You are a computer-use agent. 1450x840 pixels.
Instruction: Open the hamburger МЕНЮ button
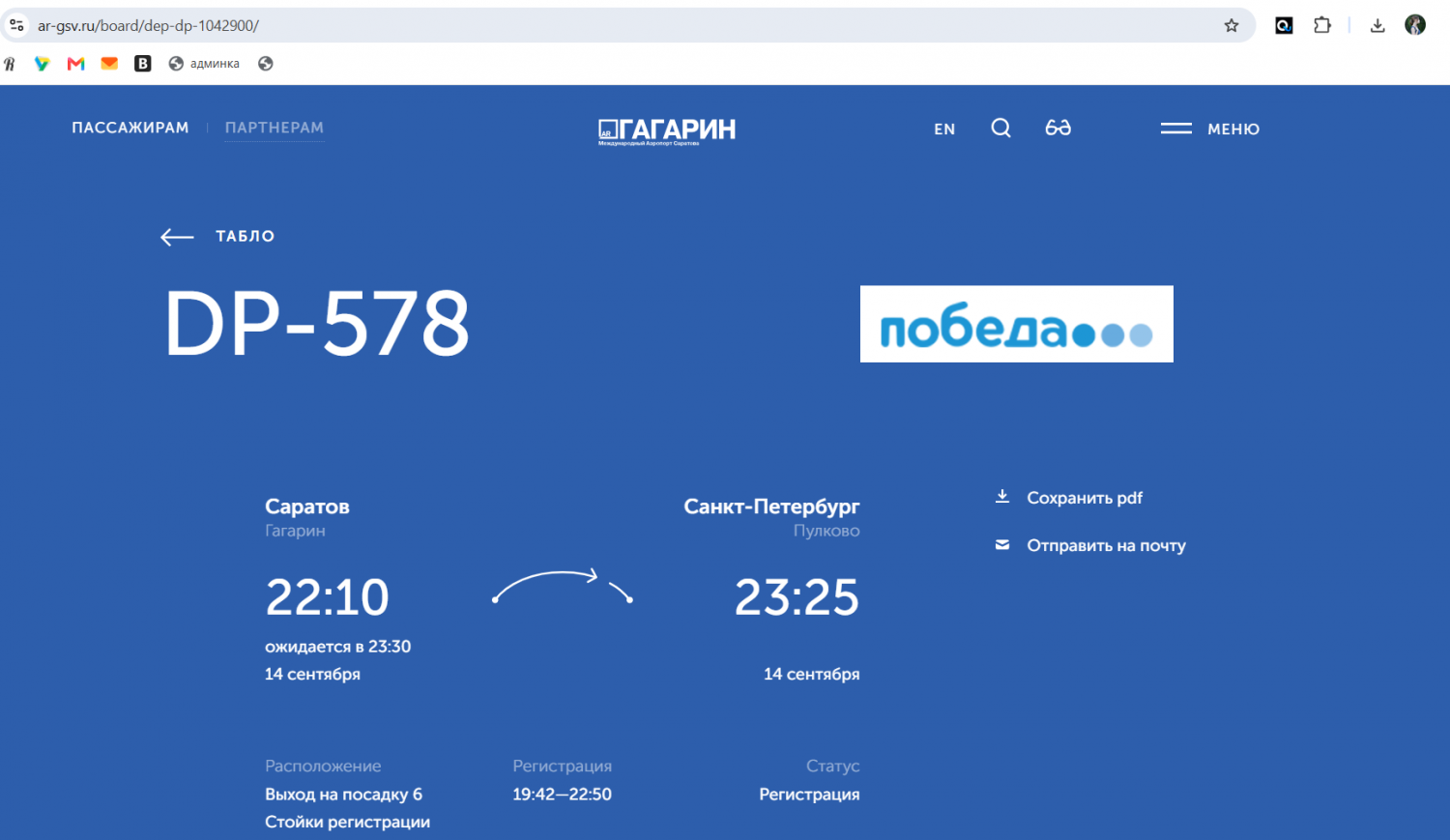[x=1210, y=129]
